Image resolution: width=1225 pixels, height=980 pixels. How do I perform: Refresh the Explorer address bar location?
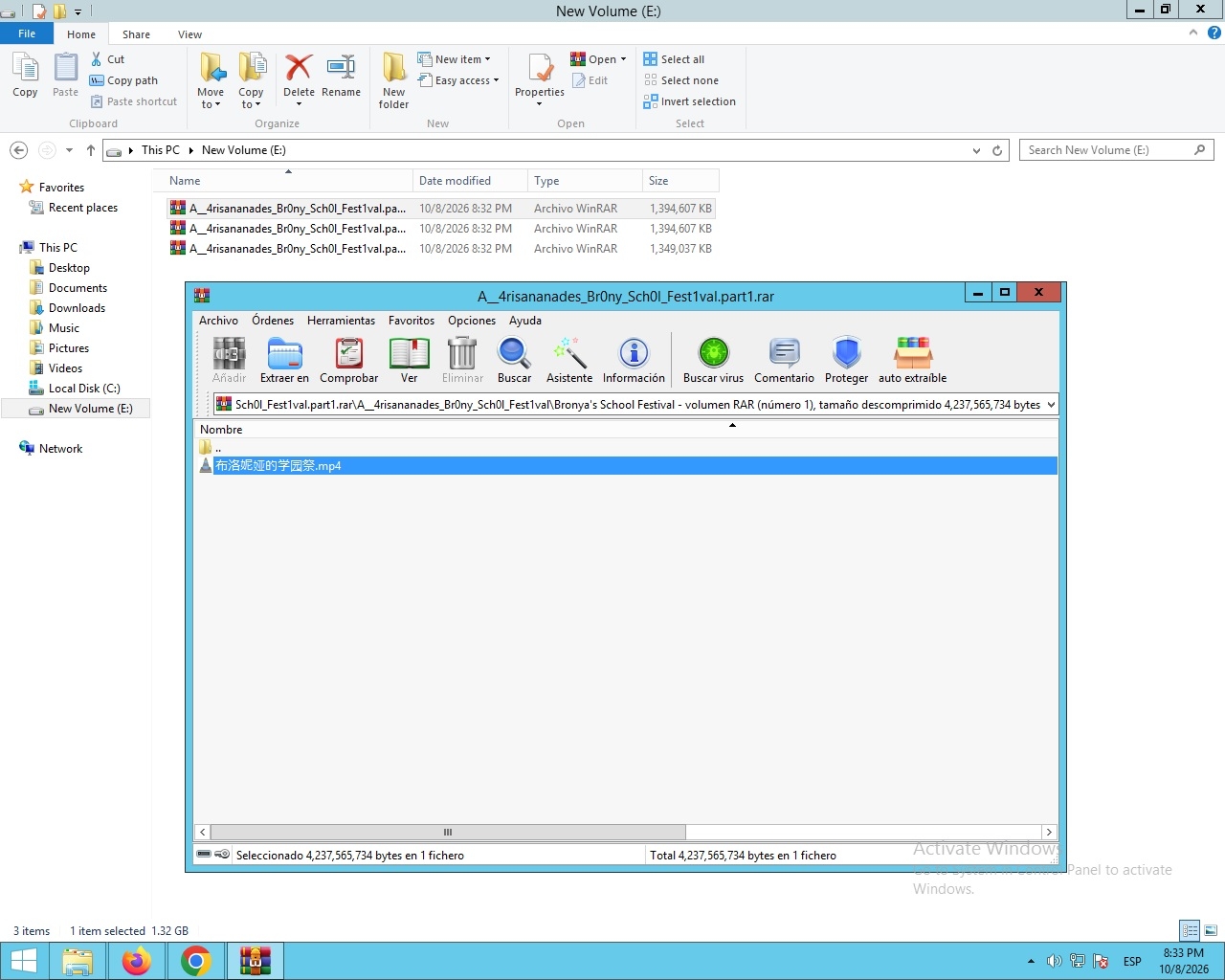click(x=997, y=150)
